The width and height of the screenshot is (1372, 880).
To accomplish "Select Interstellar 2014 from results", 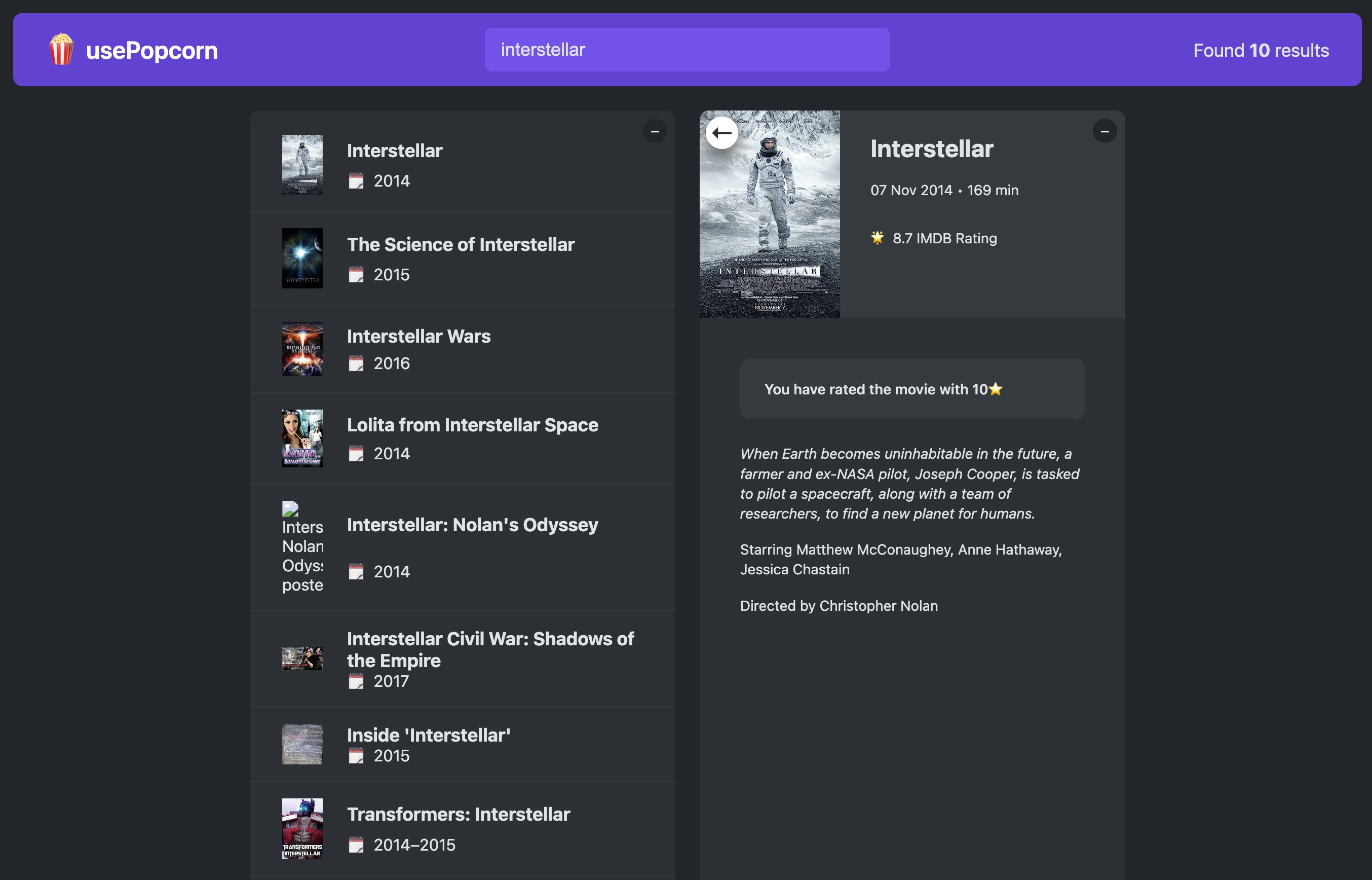I will [395, 151].
